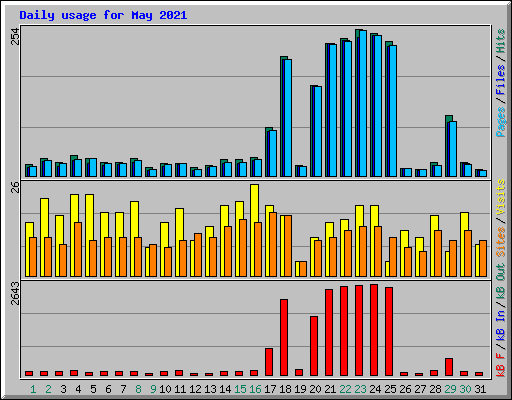Select day label 3 on the x-axis

pyautogui.click(x=63, y=389)
